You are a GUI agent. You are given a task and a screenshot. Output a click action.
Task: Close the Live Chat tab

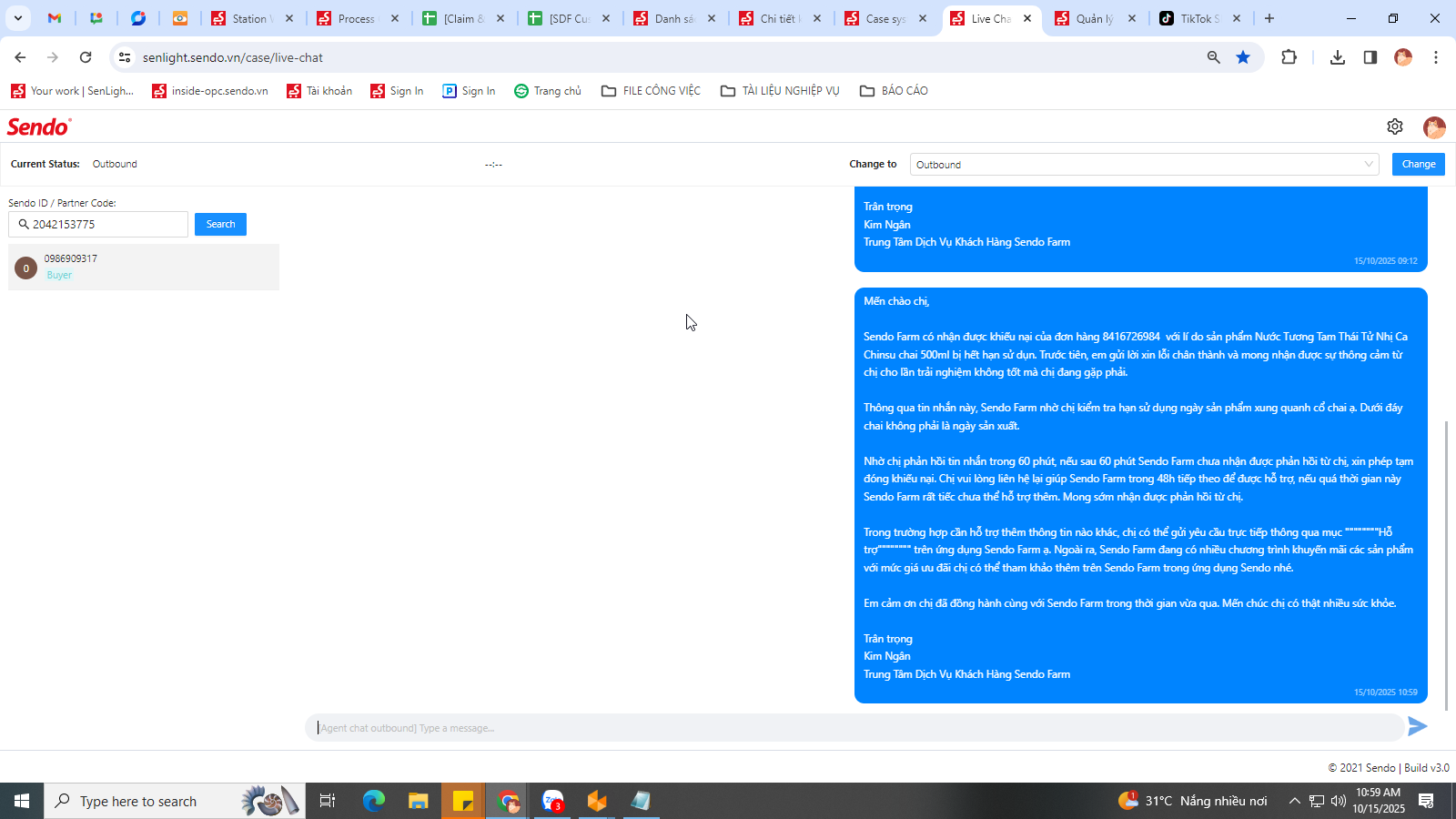1027,18
